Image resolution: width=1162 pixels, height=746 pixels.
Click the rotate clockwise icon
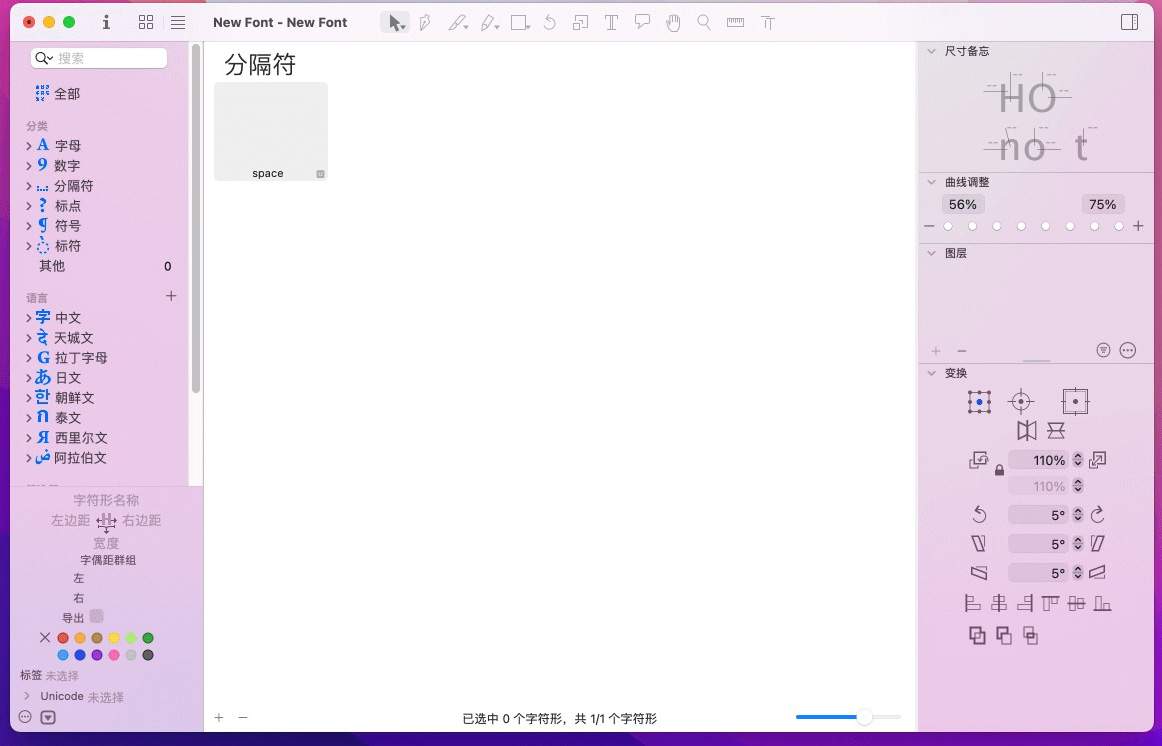(x=1097, y=515)
